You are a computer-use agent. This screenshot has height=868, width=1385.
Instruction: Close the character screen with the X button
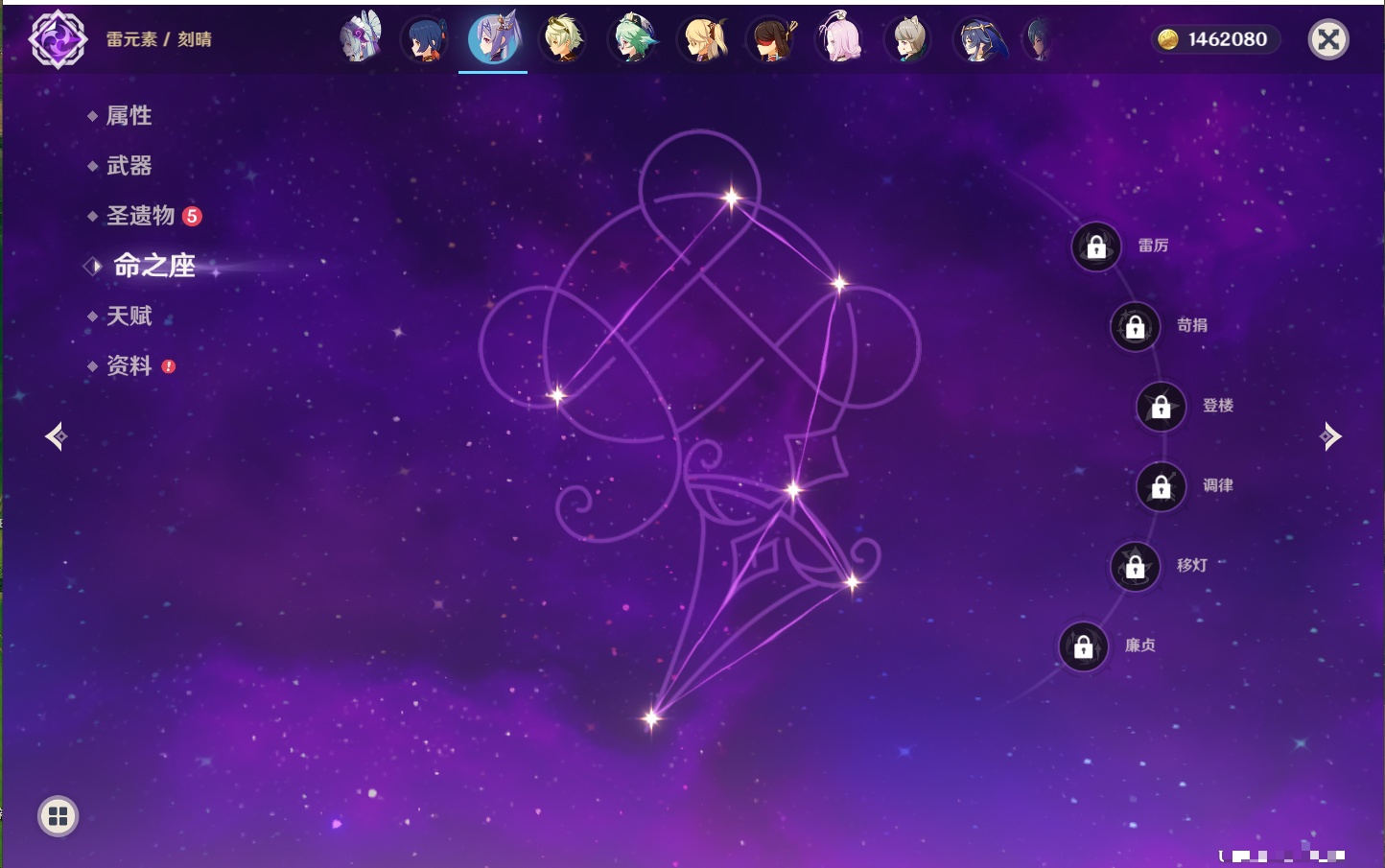click(x=1328, y=39)
